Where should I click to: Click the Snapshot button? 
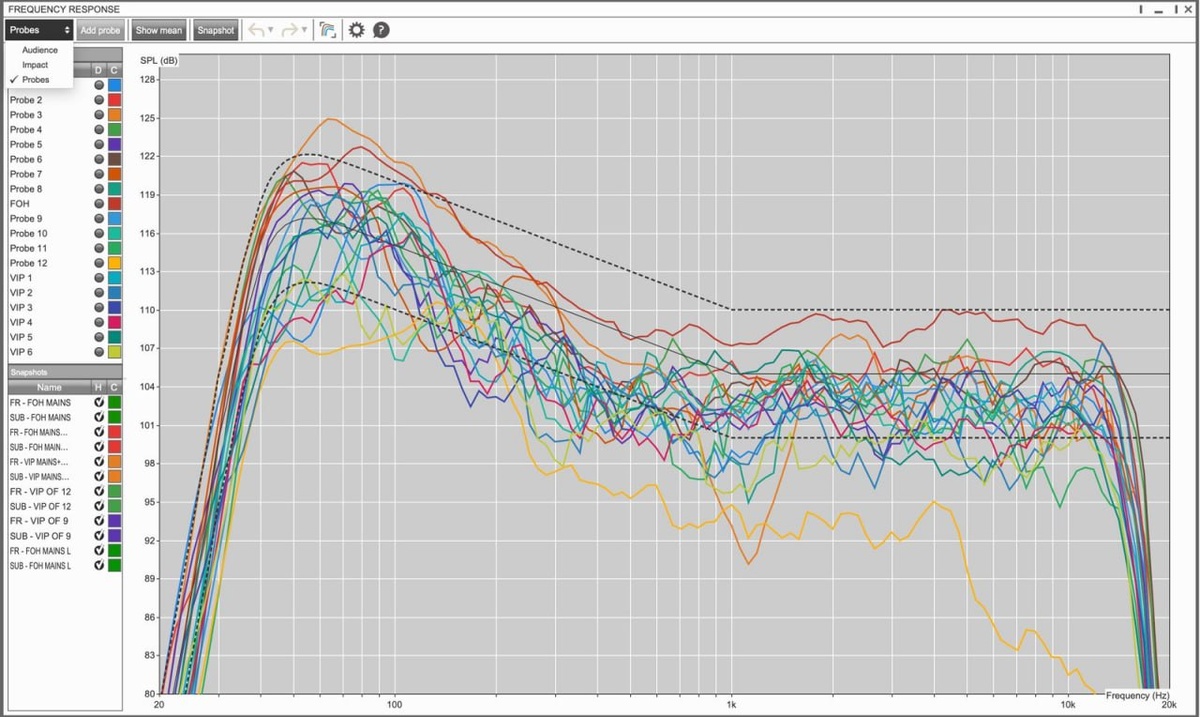(215, 30)
